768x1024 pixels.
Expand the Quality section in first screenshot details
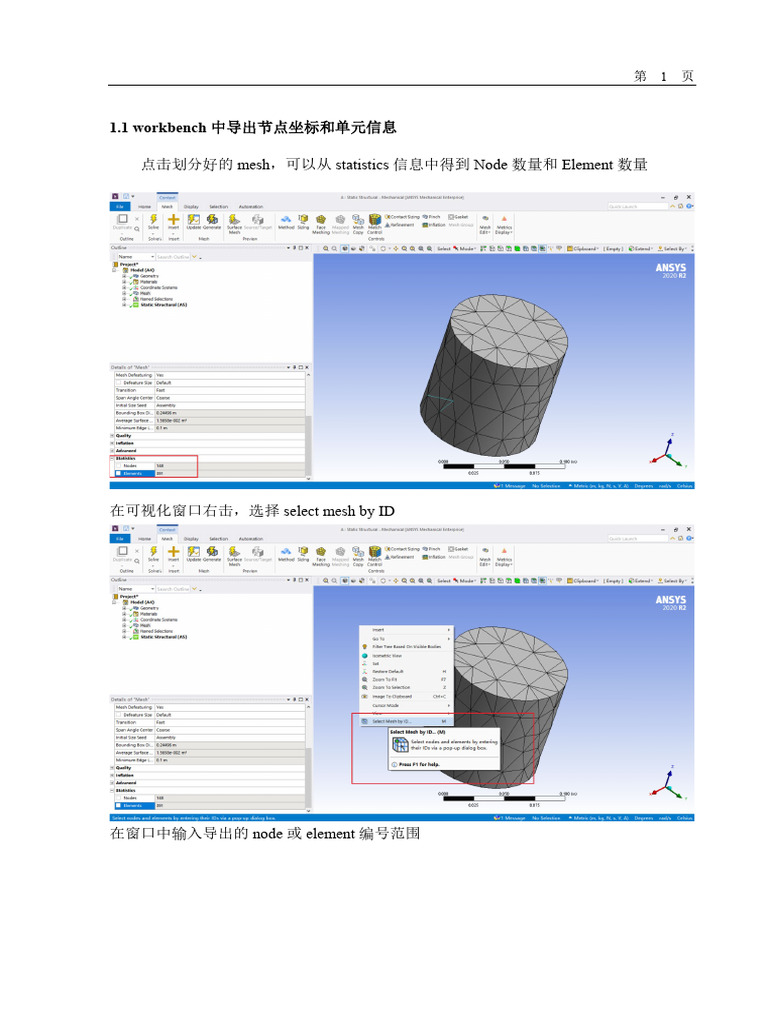tap(112, 436)
